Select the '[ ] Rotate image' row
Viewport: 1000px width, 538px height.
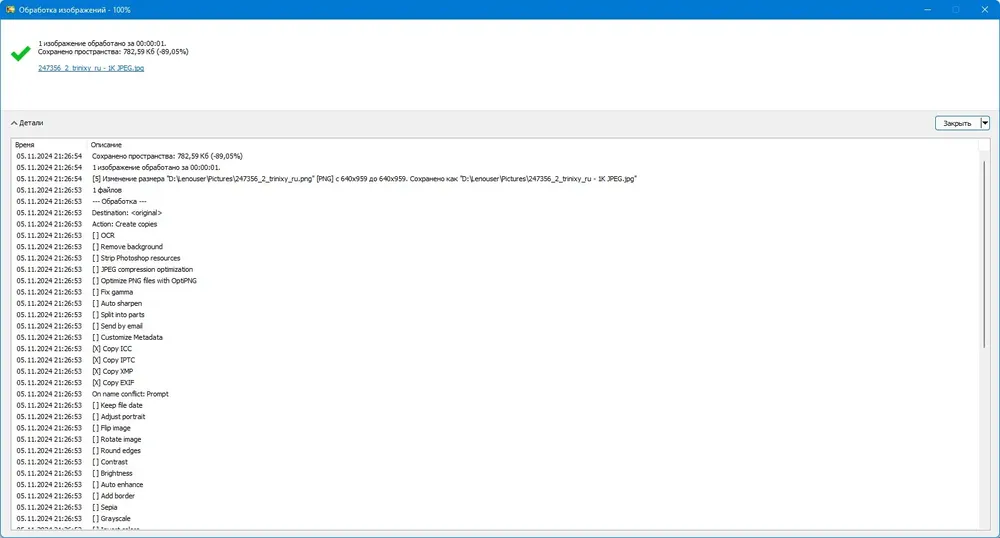(x=495, y=439)
